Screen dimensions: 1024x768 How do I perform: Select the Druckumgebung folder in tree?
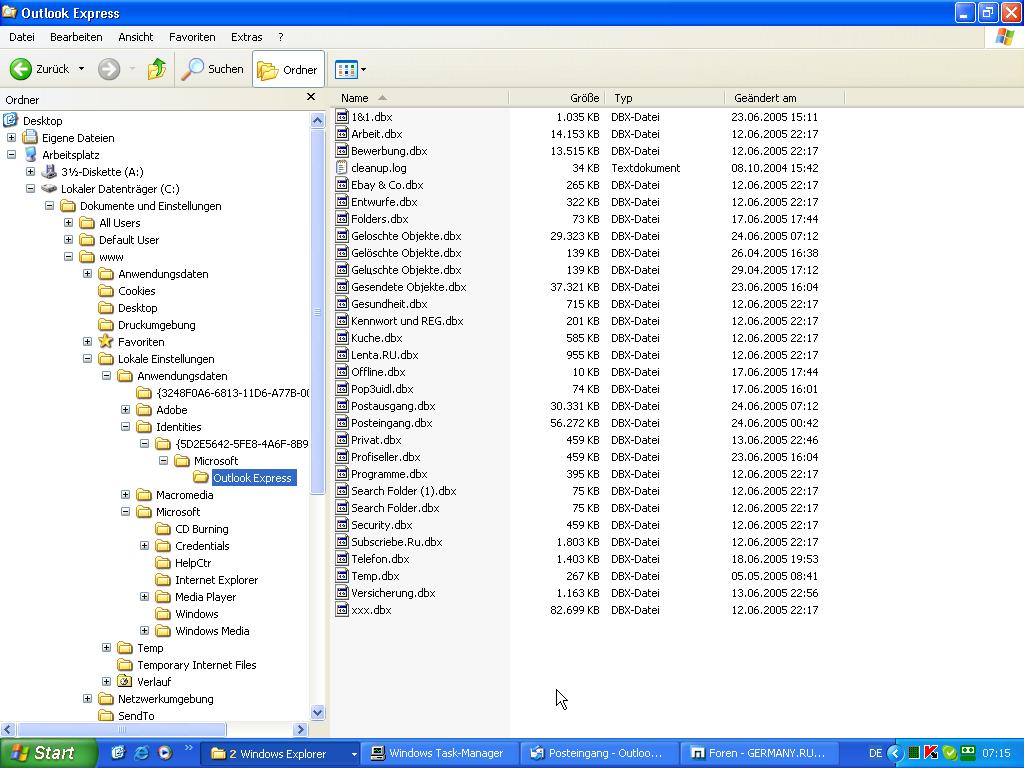tap(157, 325)
